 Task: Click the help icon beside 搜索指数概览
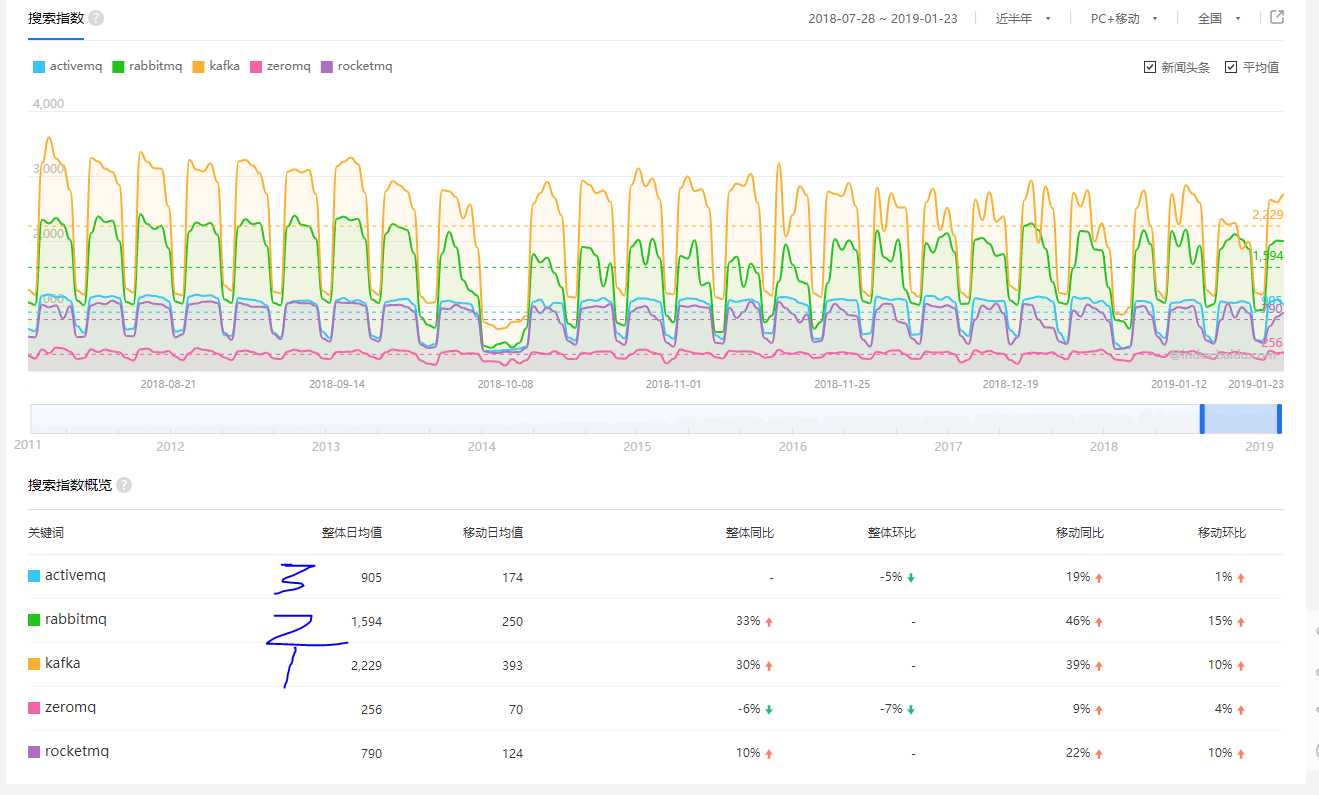coord(124,485)
